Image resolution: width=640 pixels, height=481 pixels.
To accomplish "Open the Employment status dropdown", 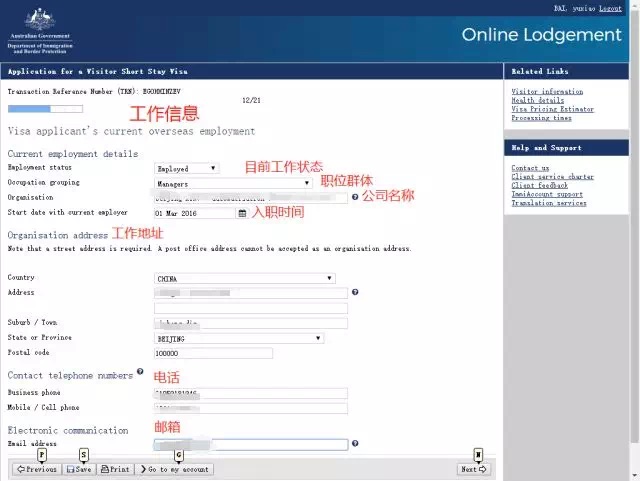I will click(186, 169).
